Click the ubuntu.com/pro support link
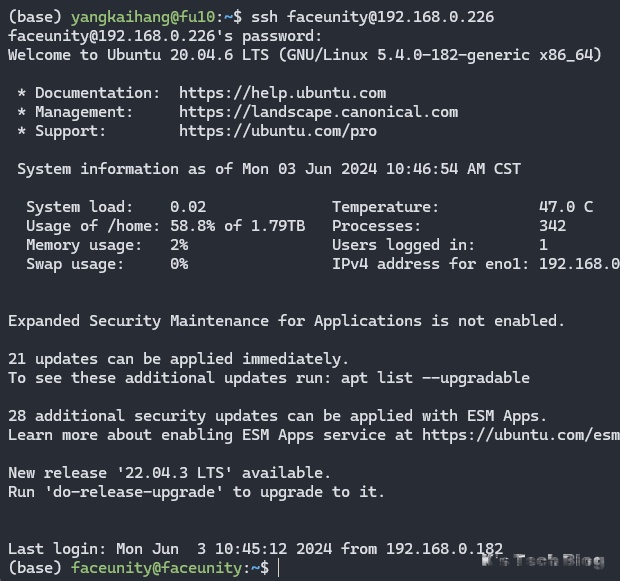 (x=277, y=131)
